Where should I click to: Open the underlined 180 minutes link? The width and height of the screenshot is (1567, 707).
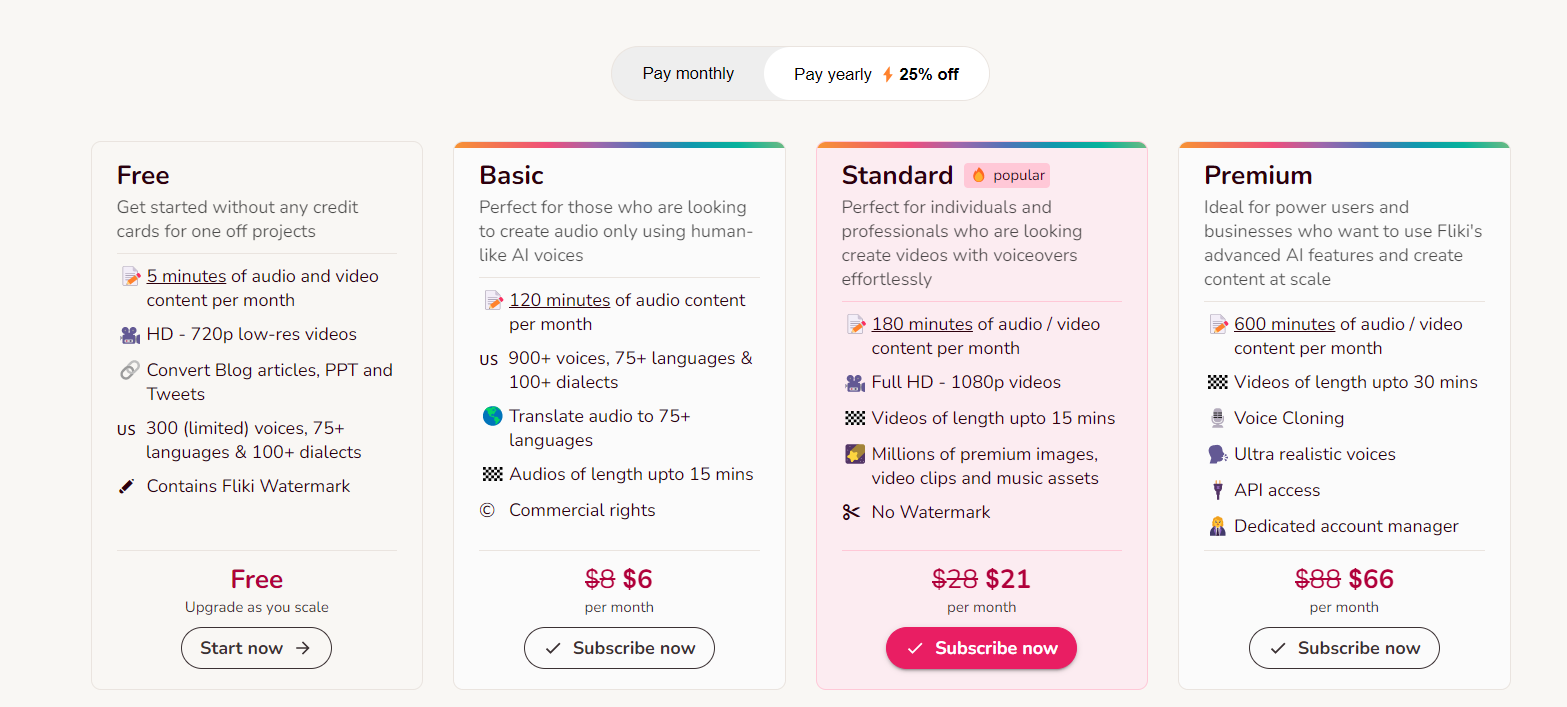pos(922,324)
